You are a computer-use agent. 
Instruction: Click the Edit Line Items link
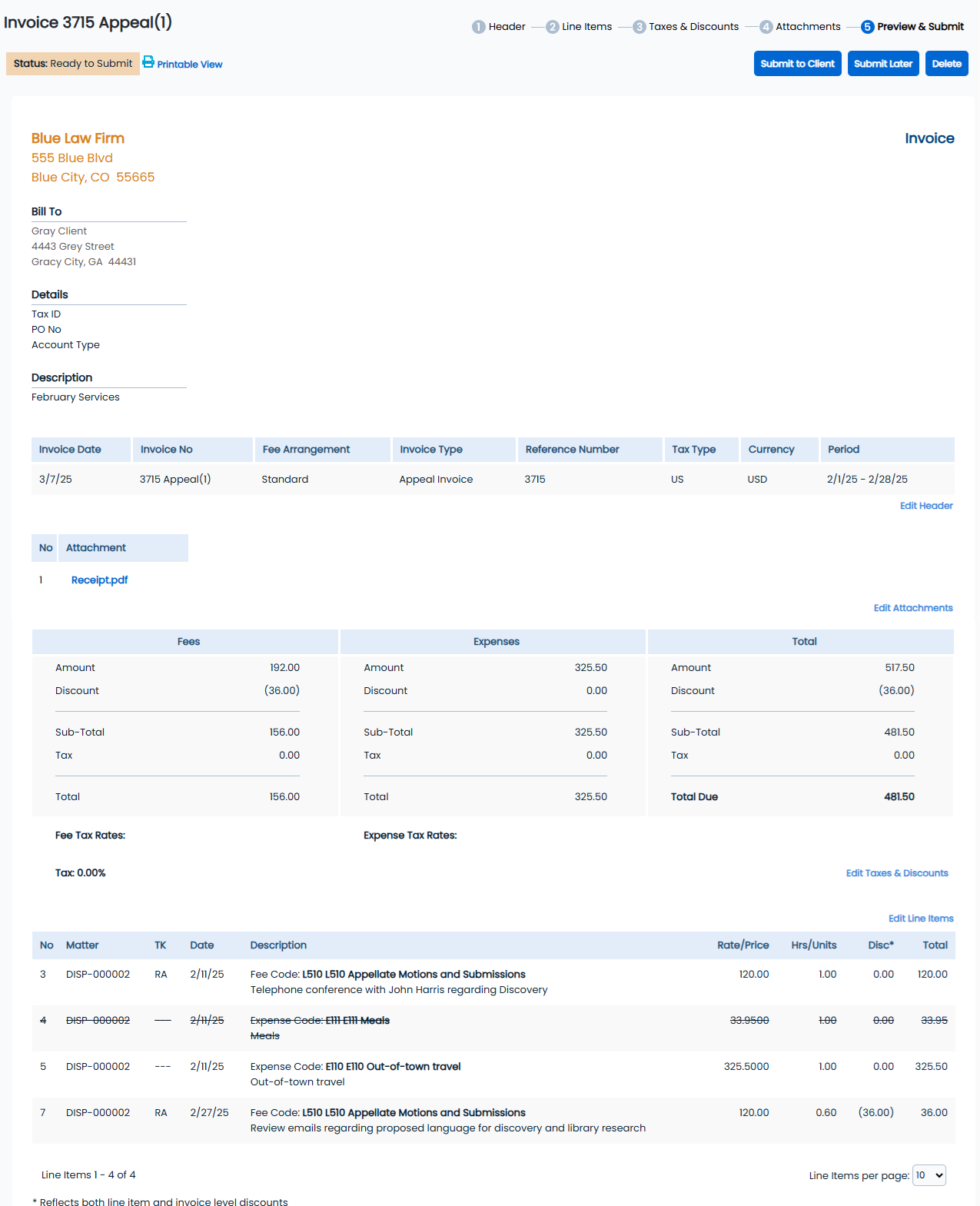tap(920, 919)
